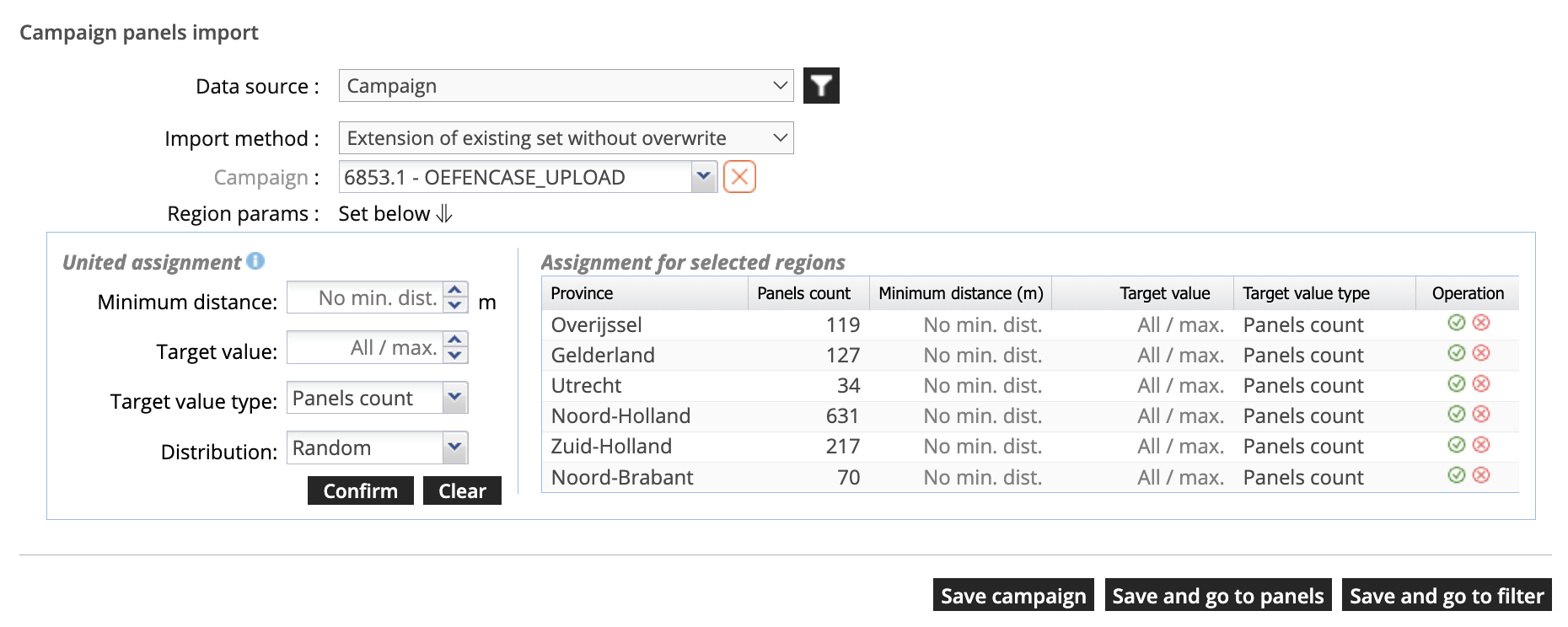Click the United assignment info icon
The width and height of the screenshot is (1568, 627).
pos(255,261)
